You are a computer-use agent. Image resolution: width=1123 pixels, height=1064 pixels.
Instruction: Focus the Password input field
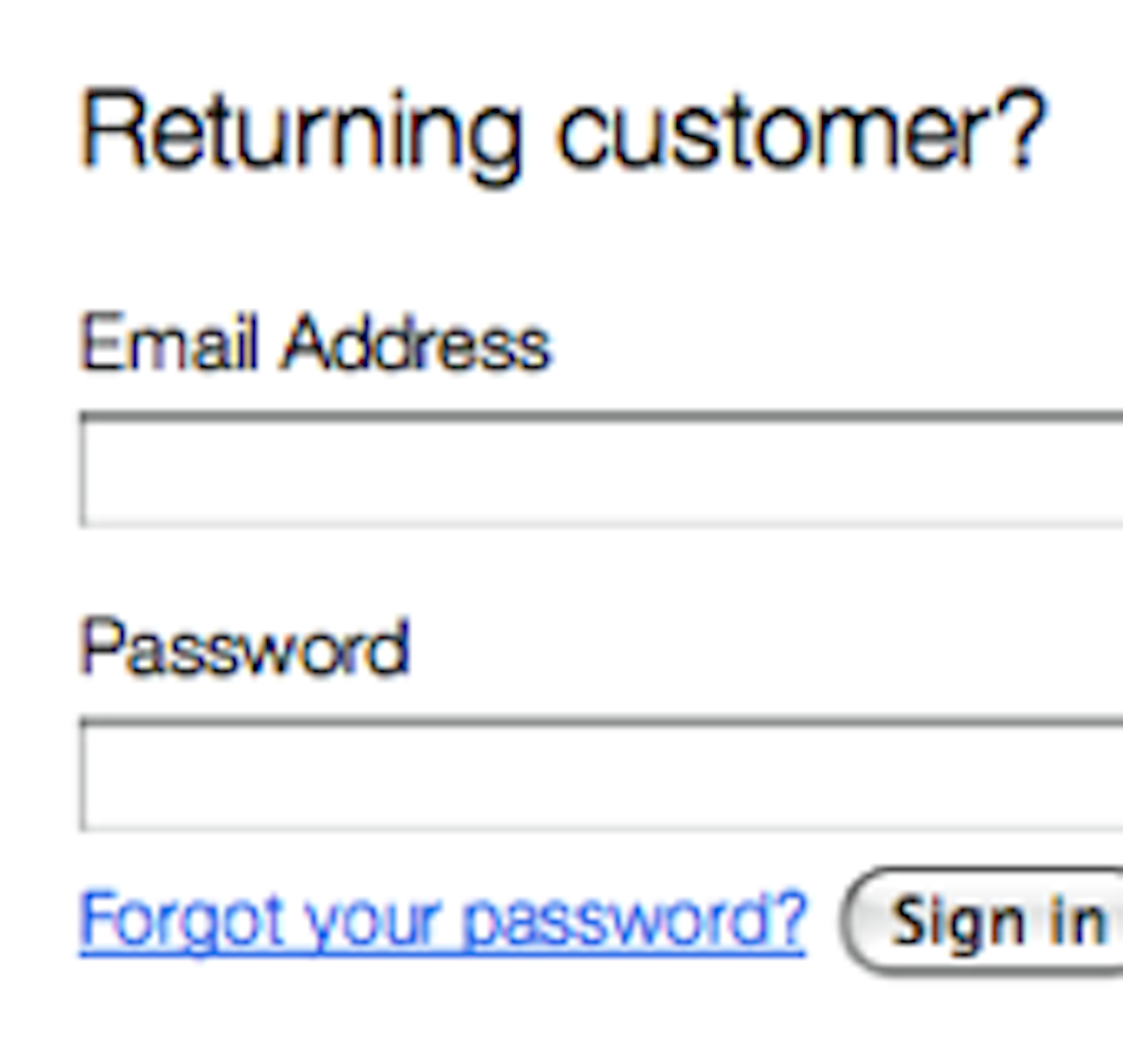pos(601,775)
